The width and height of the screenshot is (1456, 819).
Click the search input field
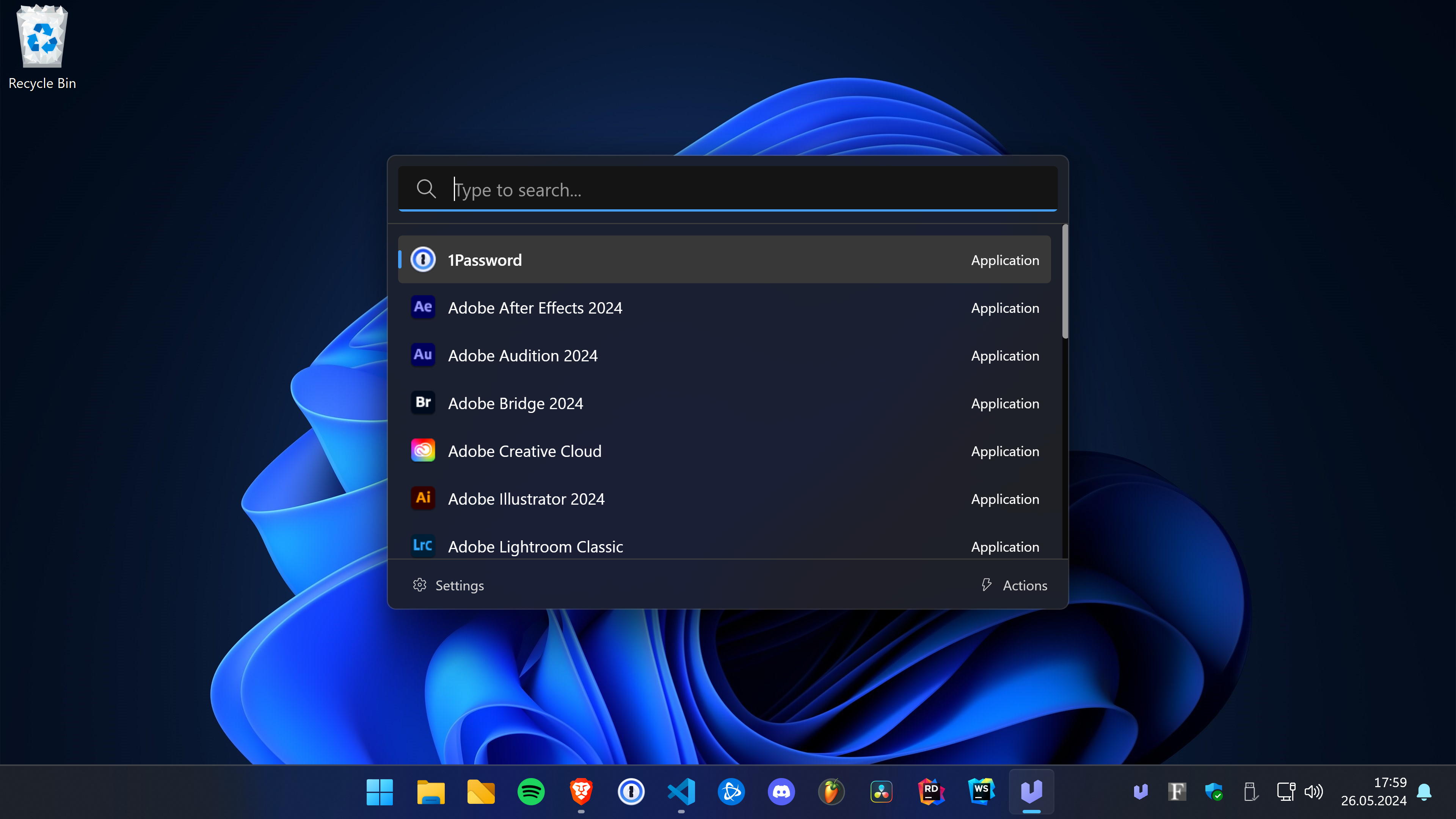pos(728,189)
